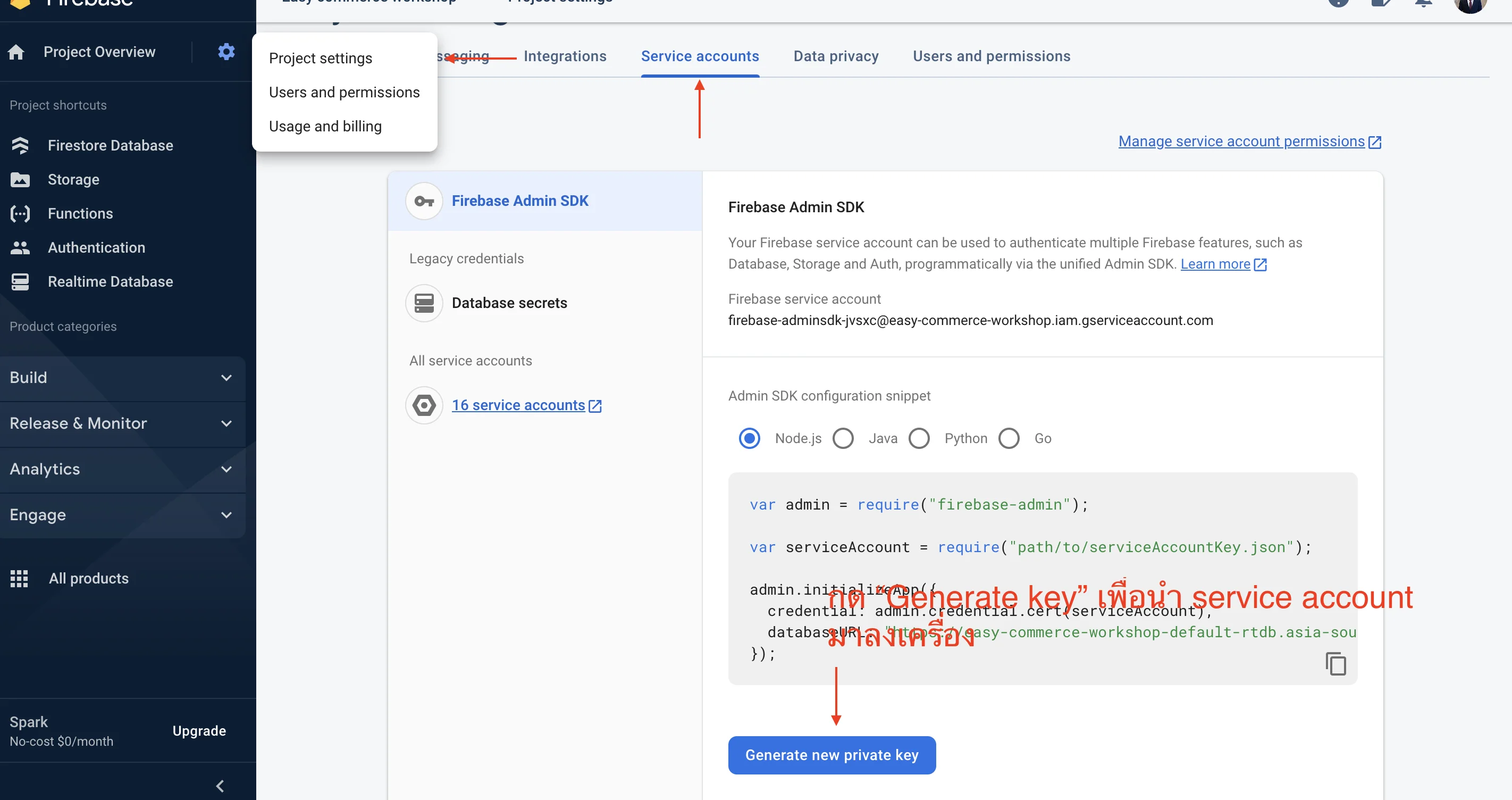This screenshot has width=1512, height=800.
Task: Click the Realtime Database sidebar icon
Action: [20, 281]
